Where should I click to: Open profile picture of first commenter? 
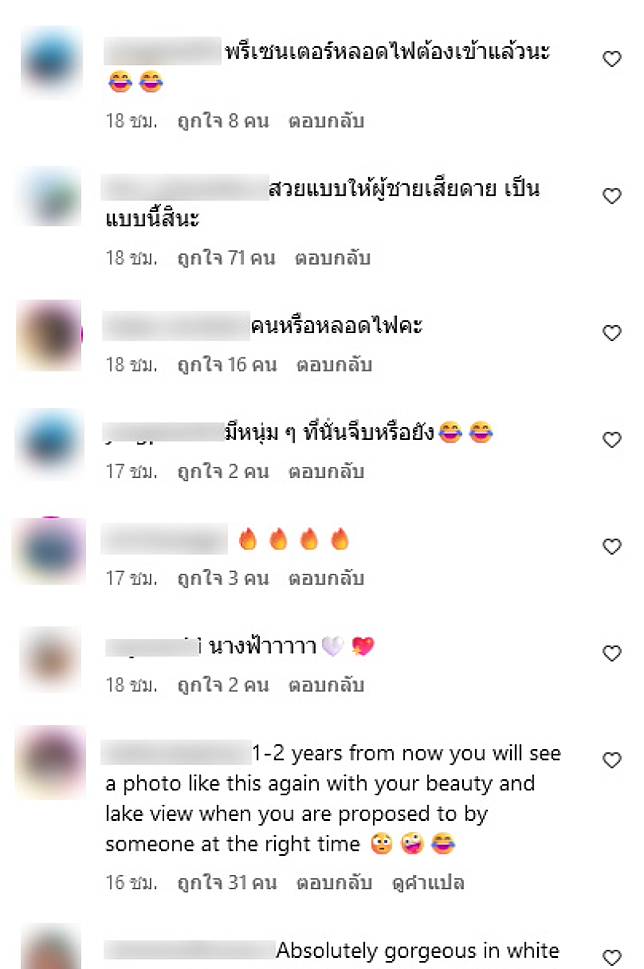52,61
